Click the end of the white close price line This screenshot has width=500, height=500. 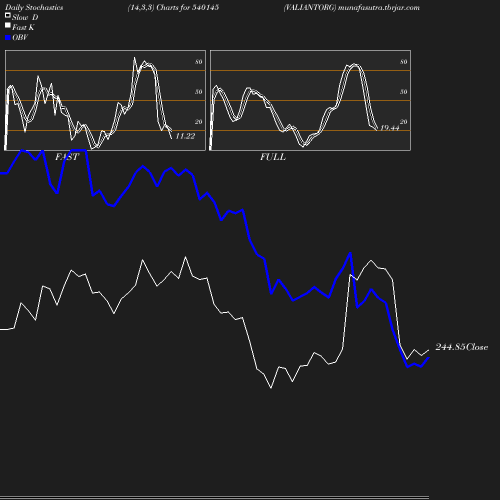pyautogui.click(x=428, y=350)
